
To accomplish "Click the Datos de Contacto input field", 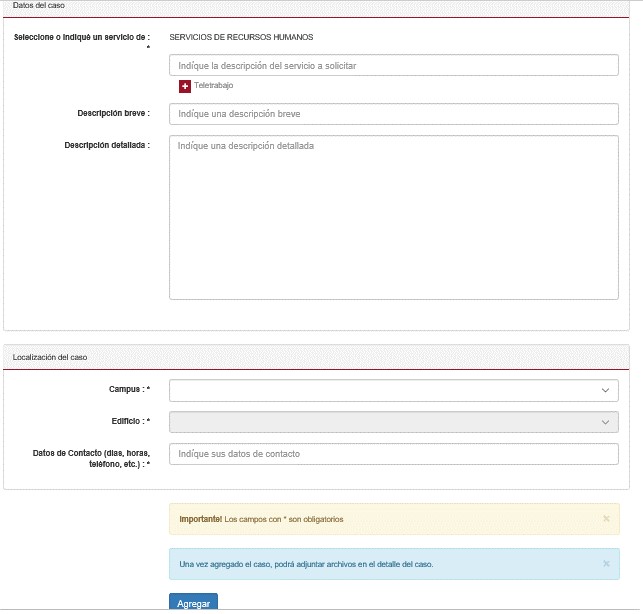I will pos(393,454).
